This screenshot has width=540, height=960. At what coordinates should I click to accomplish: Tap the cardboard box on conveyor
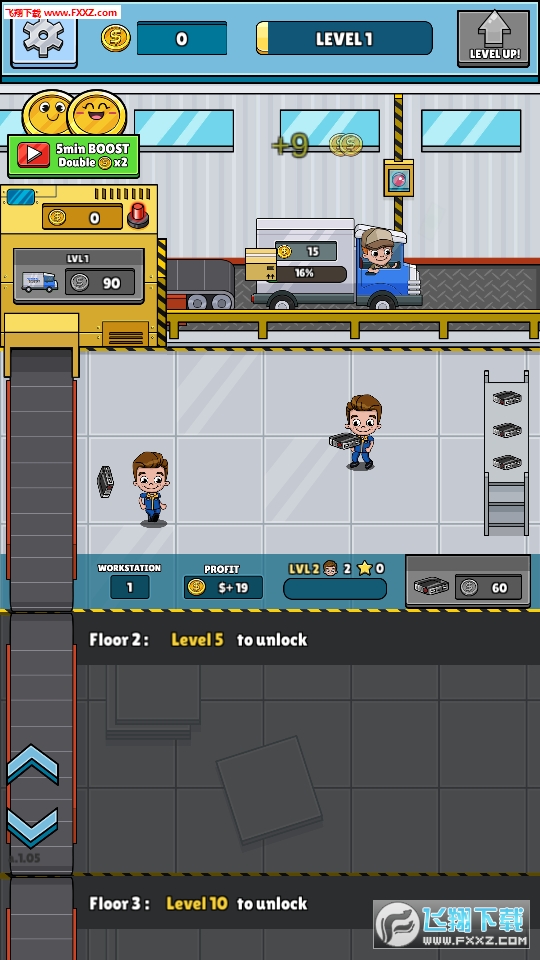pyautogui.click(x=260, y=264)
